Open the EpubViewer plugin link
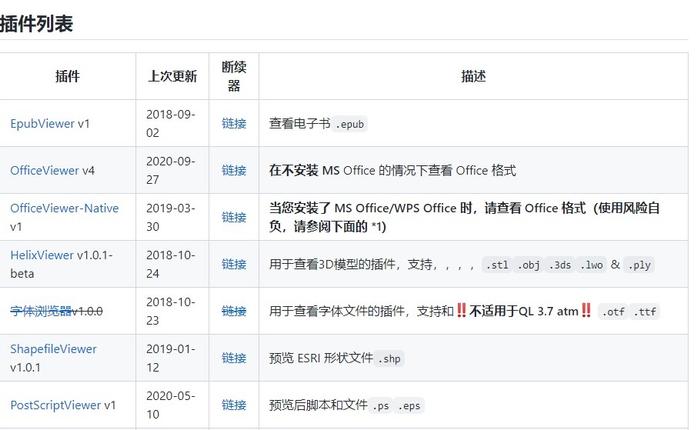 (42, 124)
